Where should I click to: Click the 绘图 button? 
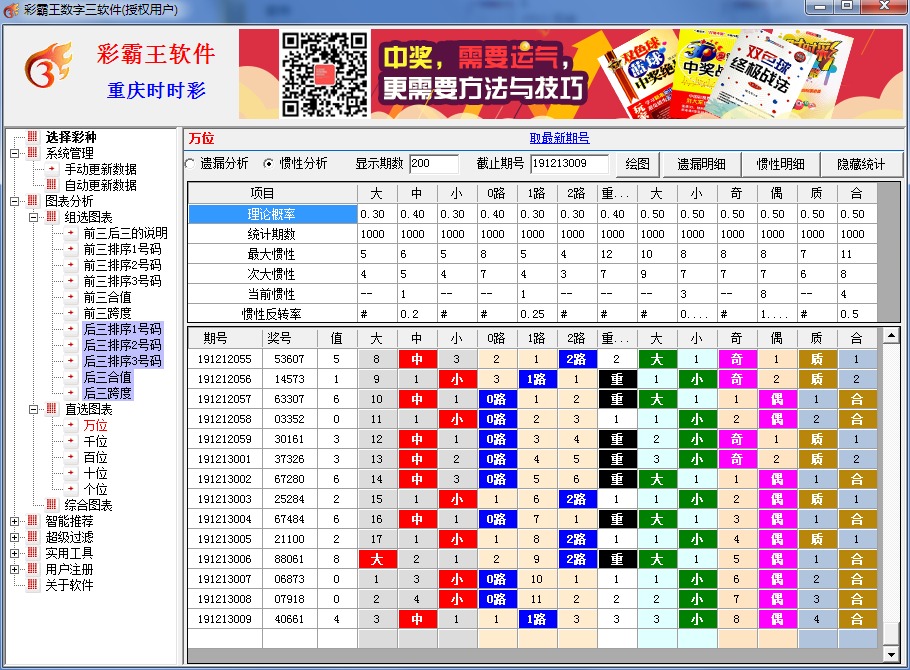tap(637, 164)
